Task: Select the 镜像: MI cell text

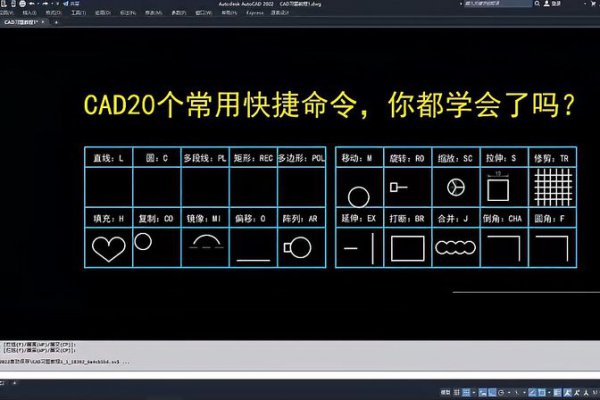Action: click(204, 219)
